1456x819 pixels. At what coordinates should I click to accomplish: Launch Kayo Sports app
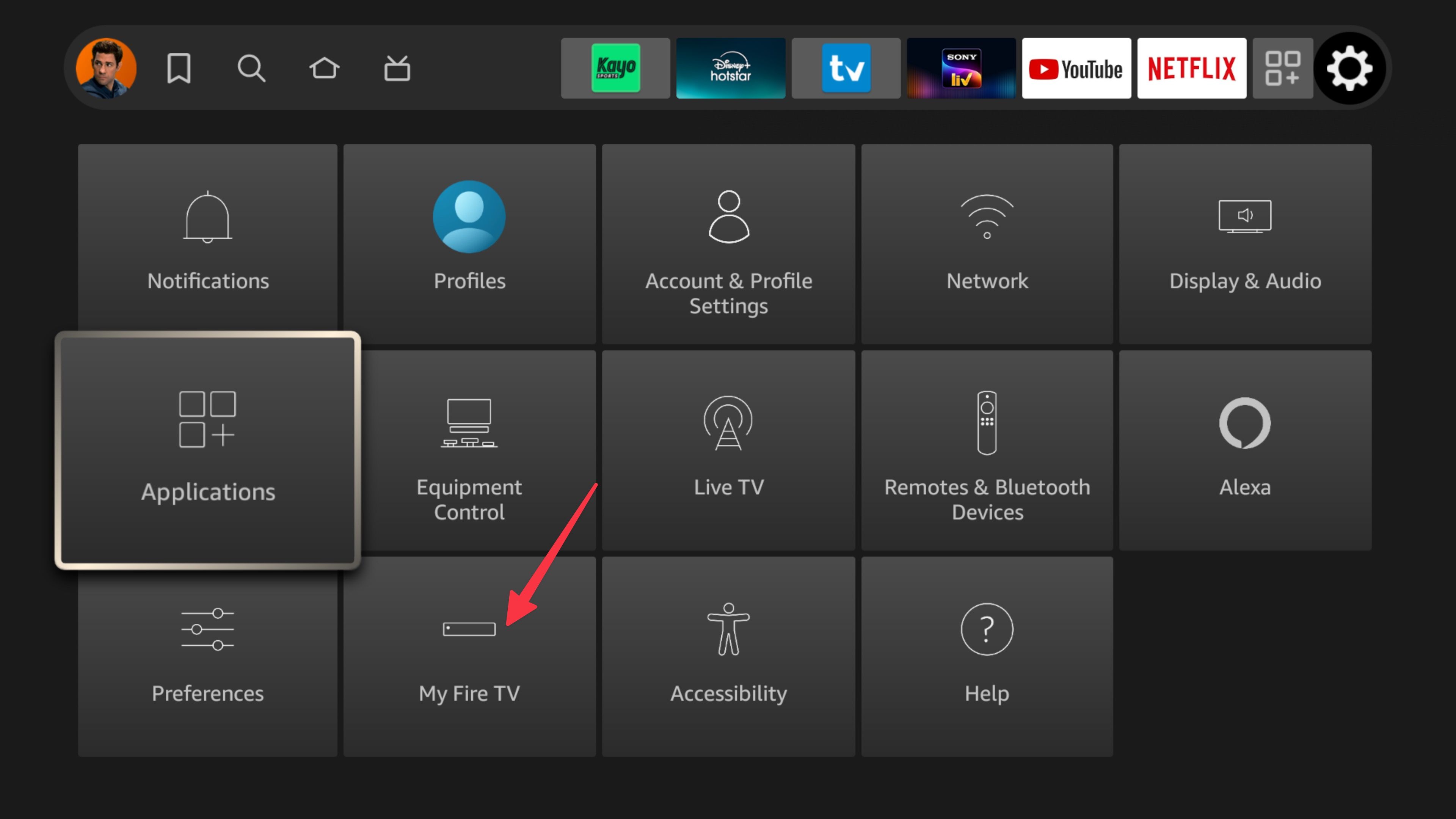tap(614, 68)
